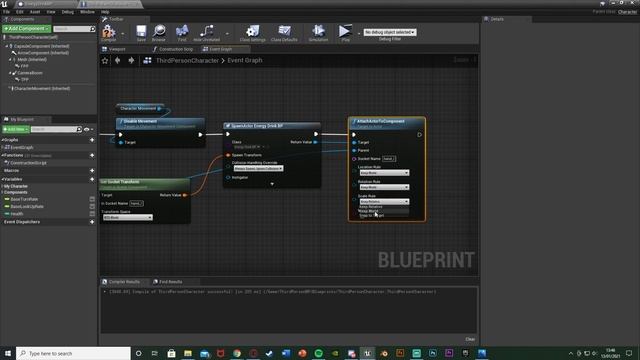Click the Simulation toolbar icon
This screenshot has height=360, width=640.
(x=318, y=31)
